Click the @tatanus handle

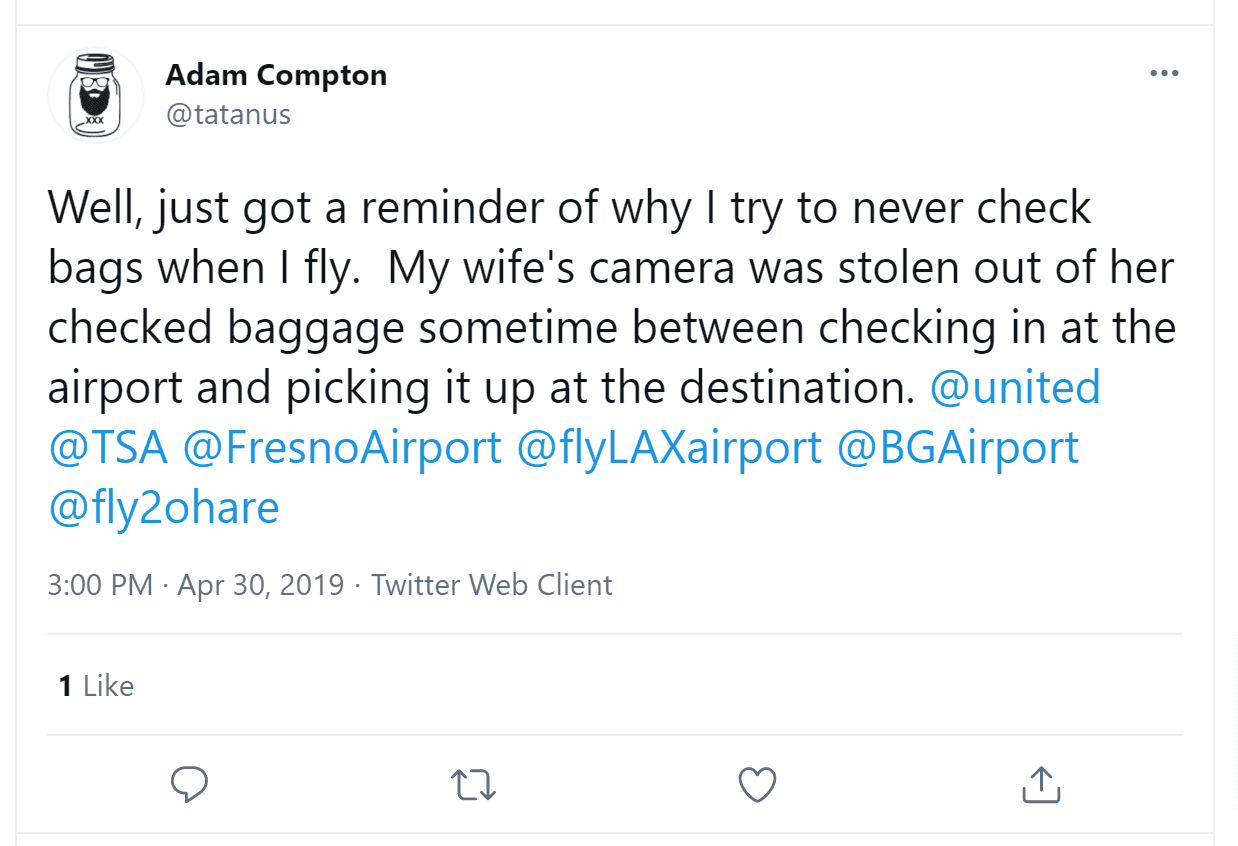point(228,114)
